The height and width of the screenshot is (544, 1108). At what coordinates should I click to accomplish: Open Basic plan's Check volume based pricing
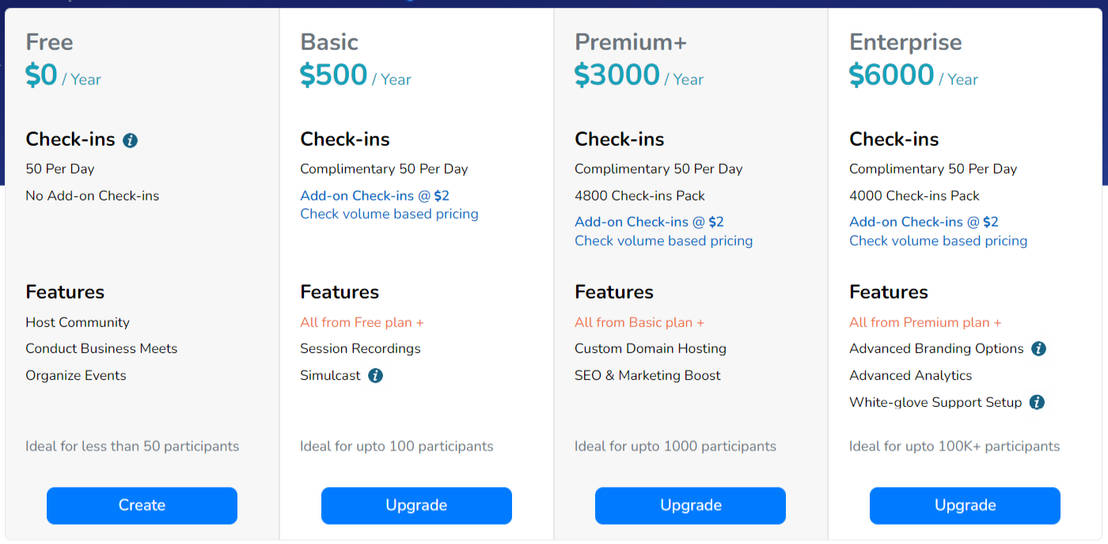[389, 214]
